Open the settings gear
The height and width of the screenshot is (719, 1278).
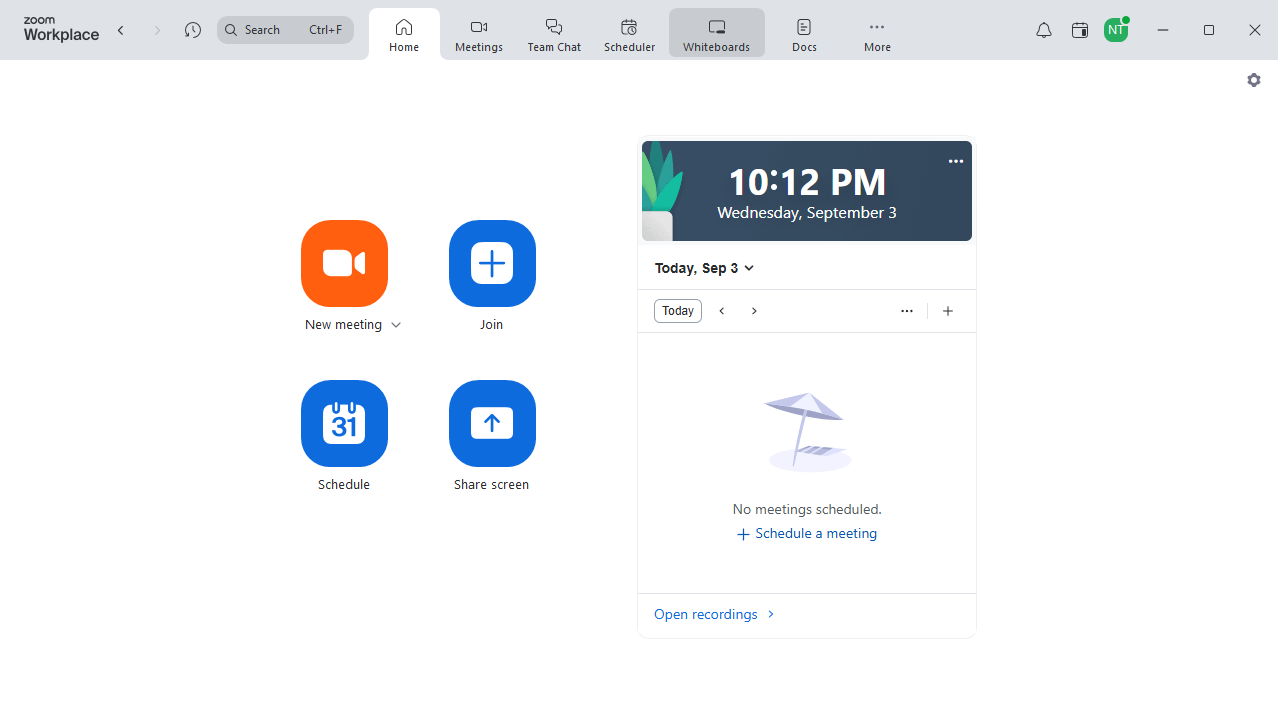click(1253, 80)
